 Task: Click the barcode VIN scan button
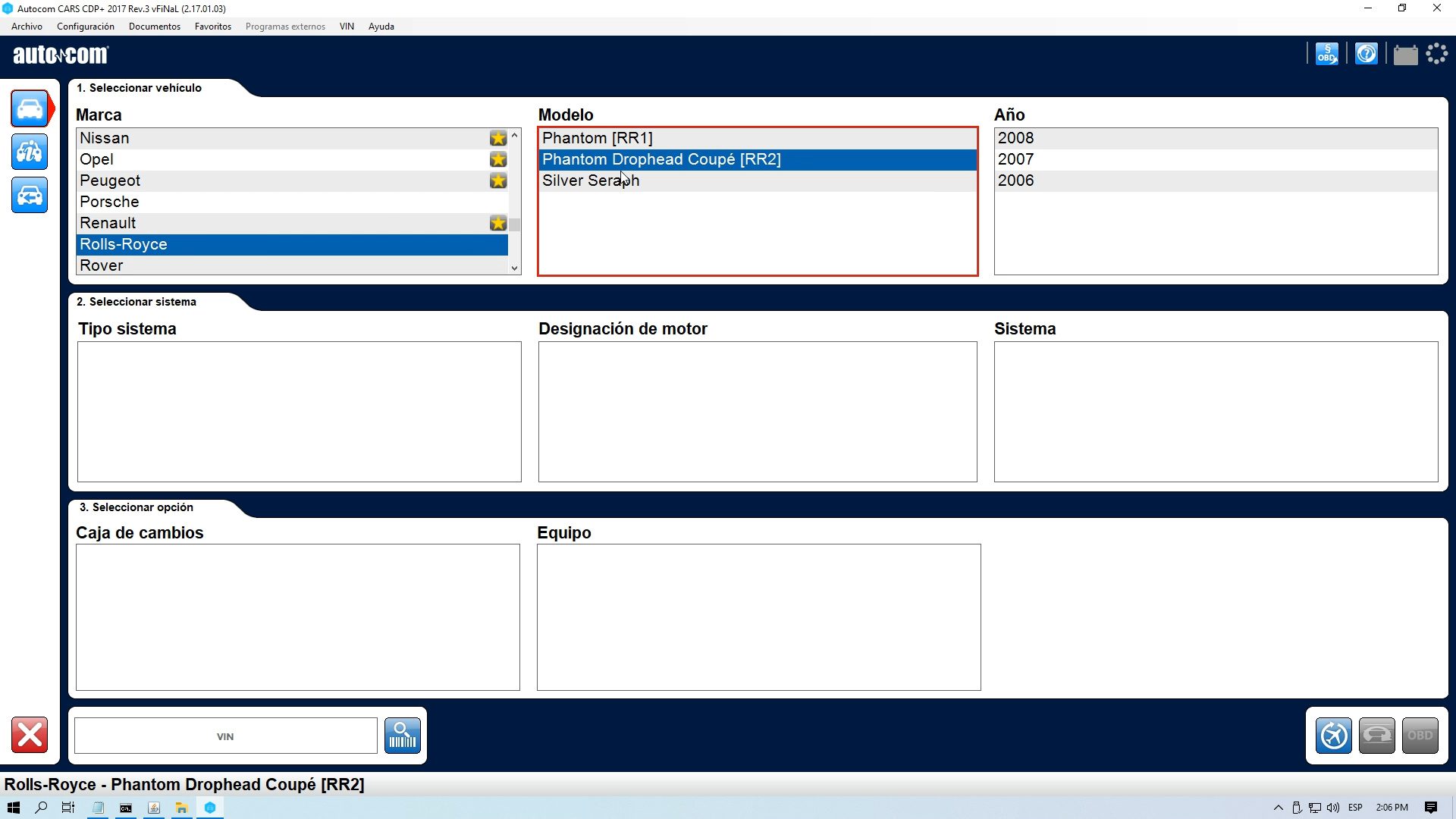[x=402, y=736]
